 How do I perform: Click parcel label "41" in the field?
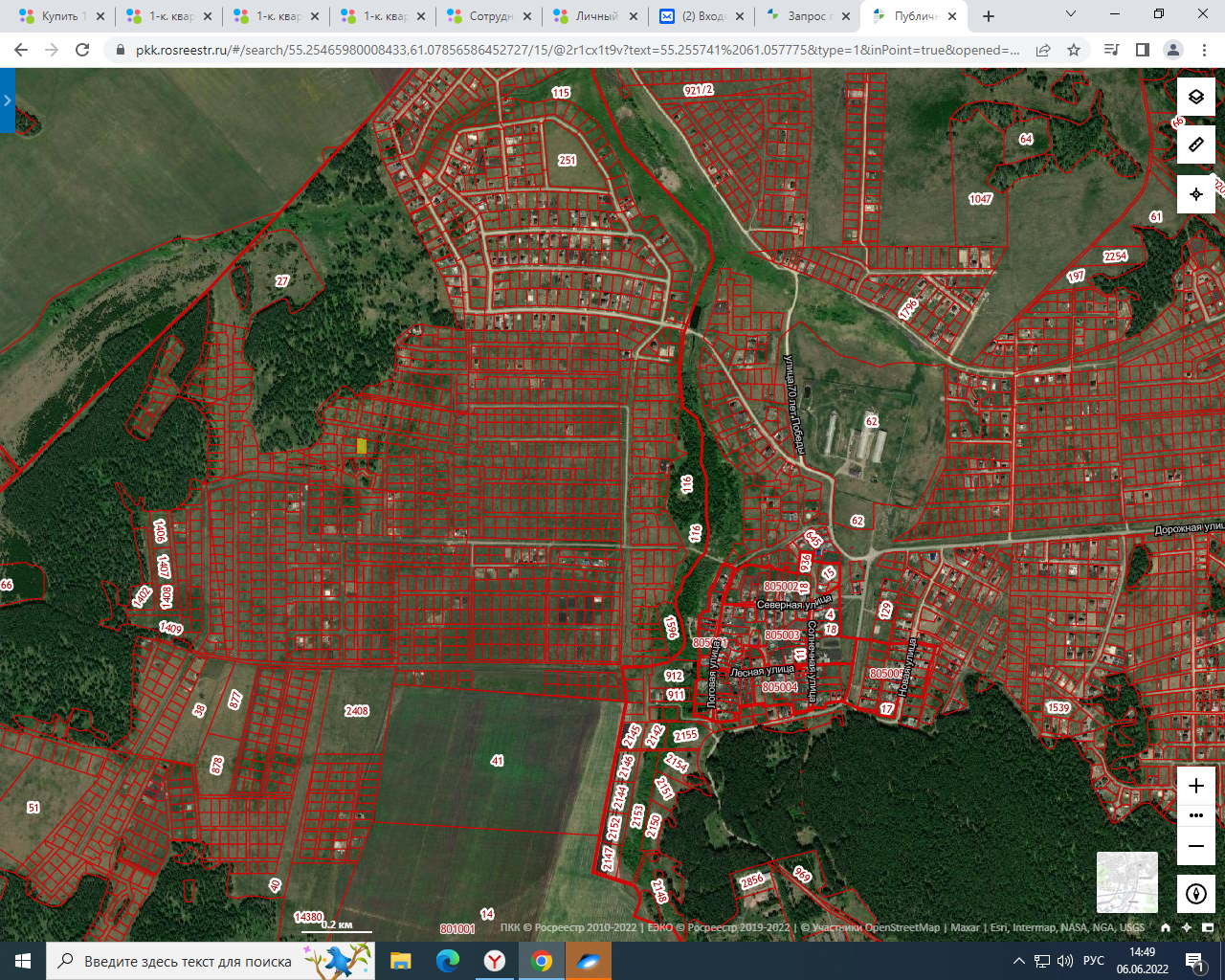coord(497,761)
